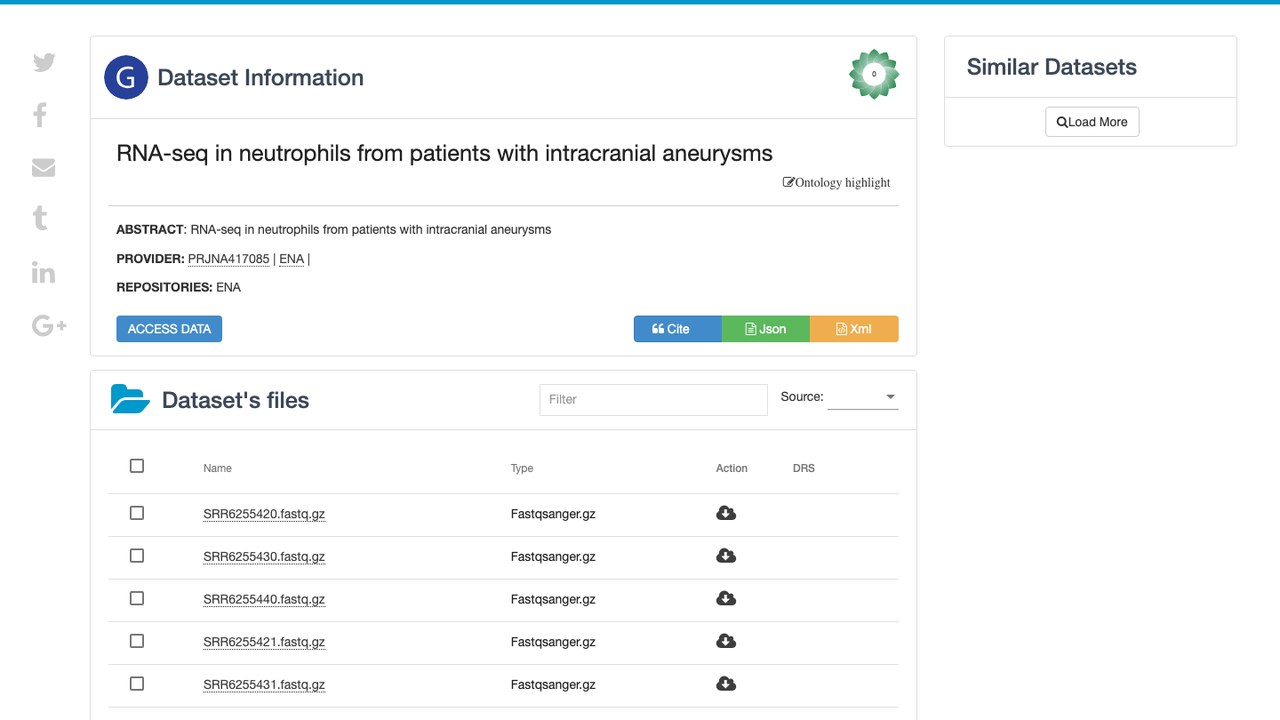The image size is (1280, 720).
Task: Share dataset on Google Plus
Action: [49, 325]
